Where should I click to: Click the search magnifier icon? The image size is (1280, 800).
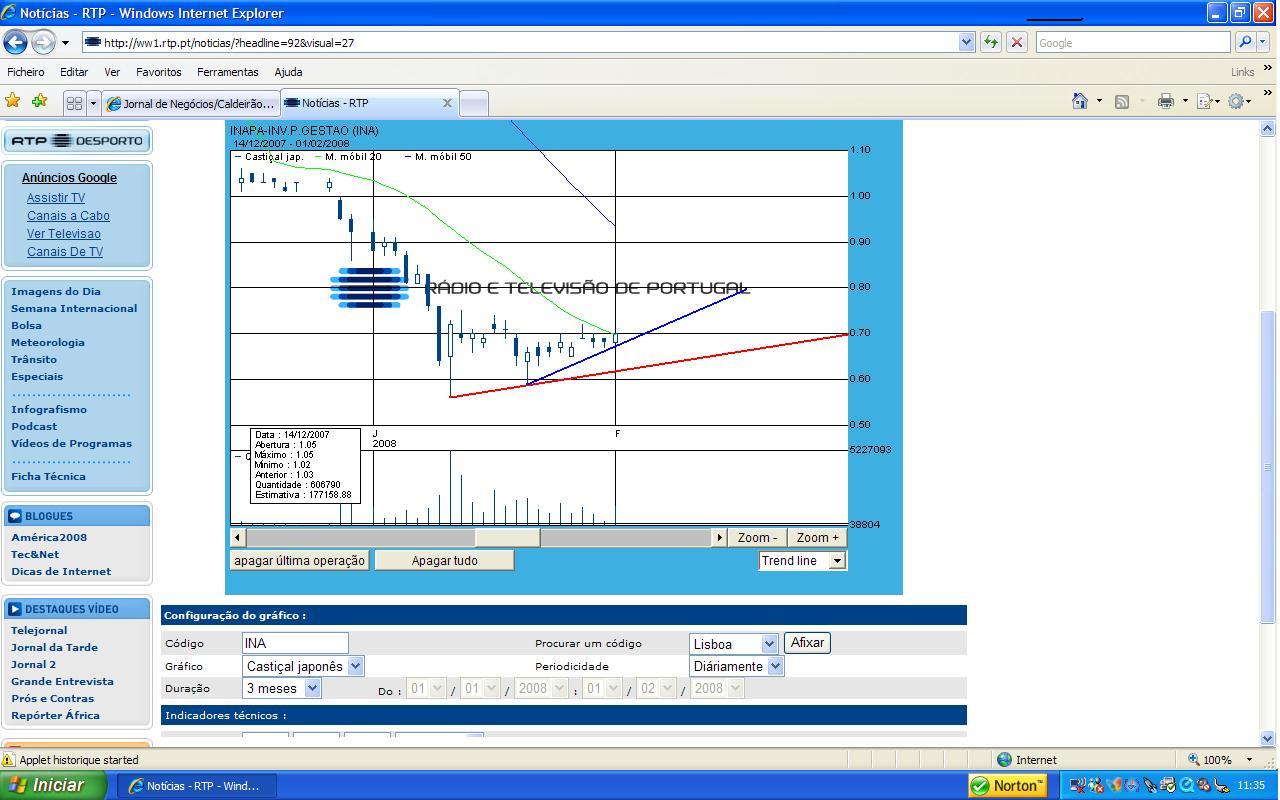[x=1245, y=42]
